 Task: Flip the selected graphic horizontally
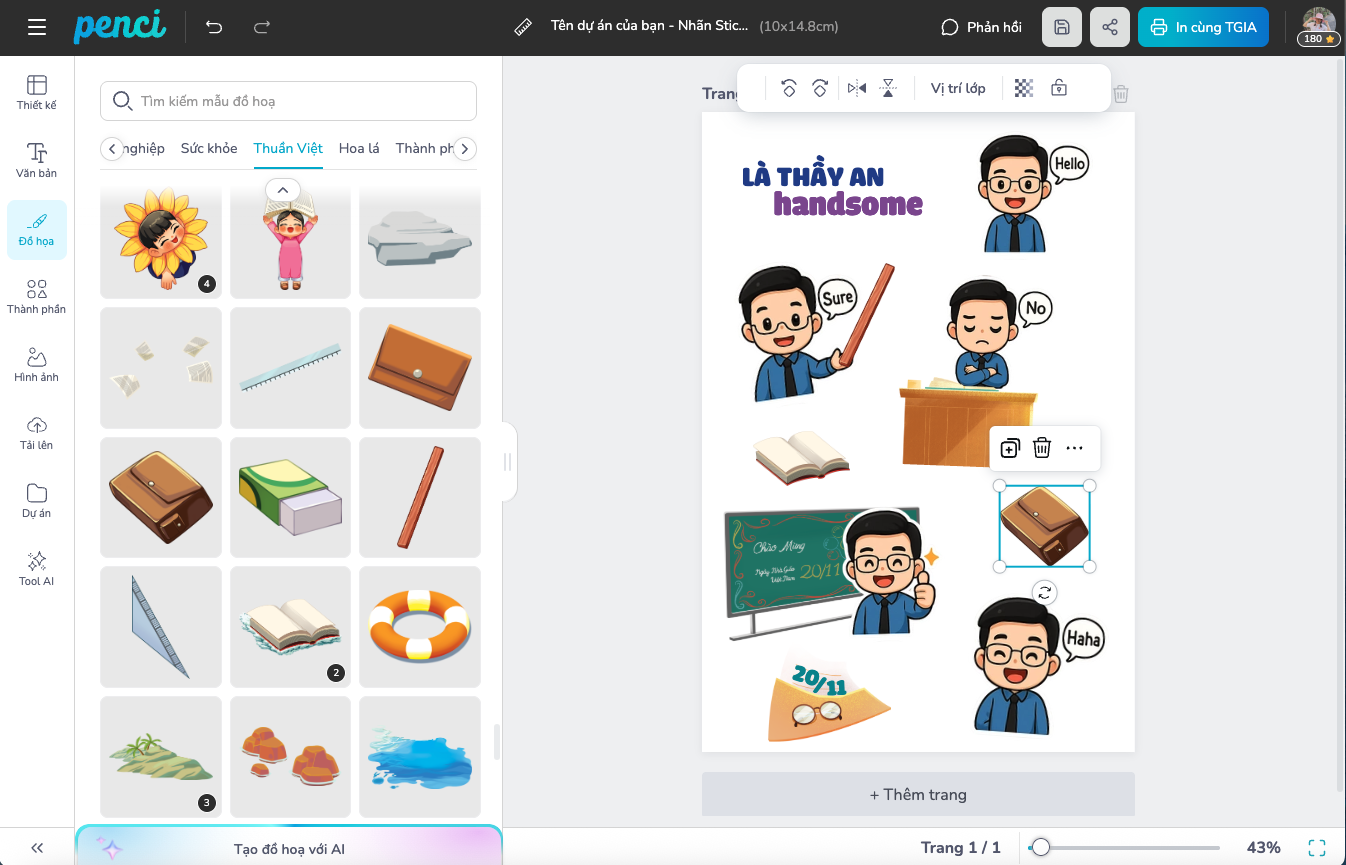point(857,88)
